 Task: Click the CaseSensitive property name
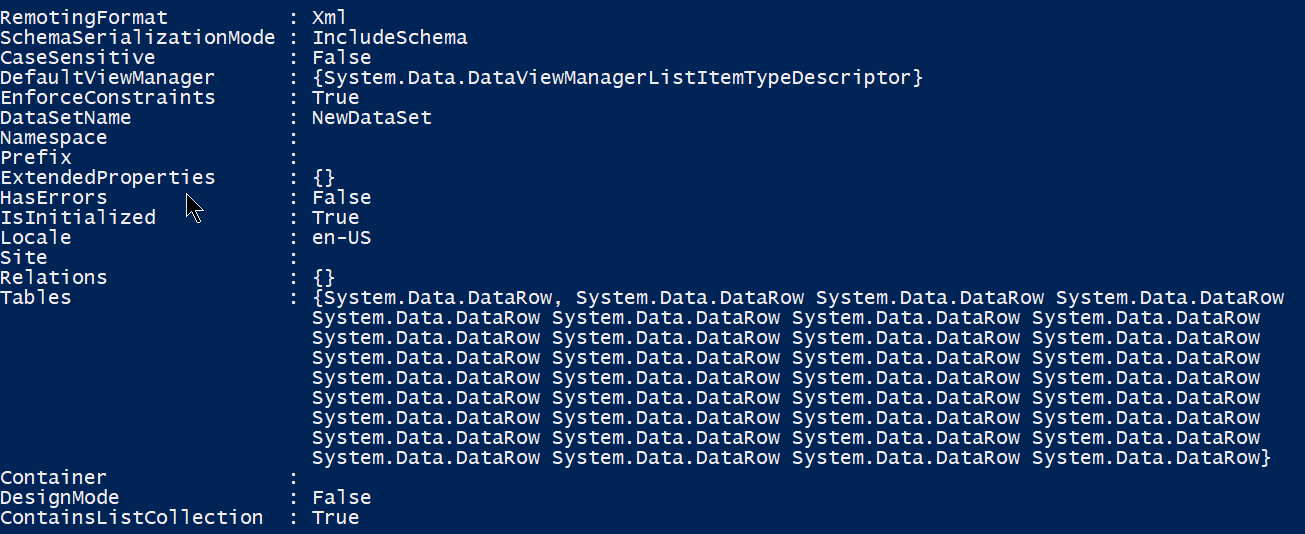tap(77, 58)
